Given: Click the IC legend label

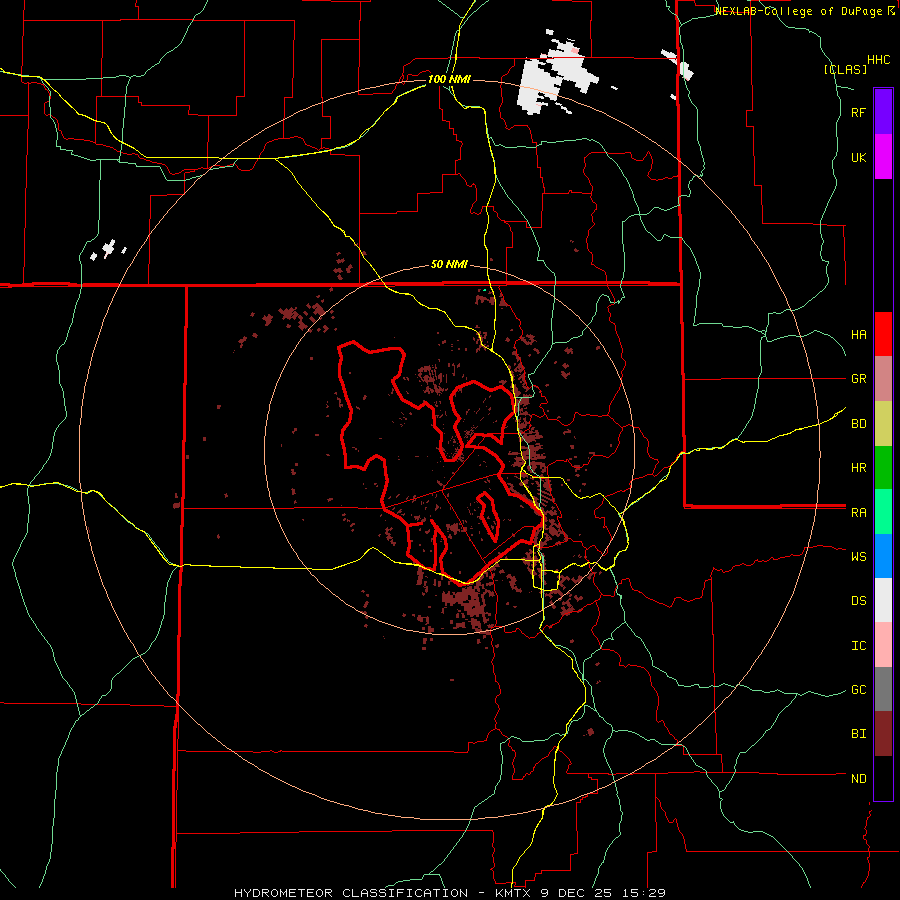Looking at the screenshot, I should (858, 645).
